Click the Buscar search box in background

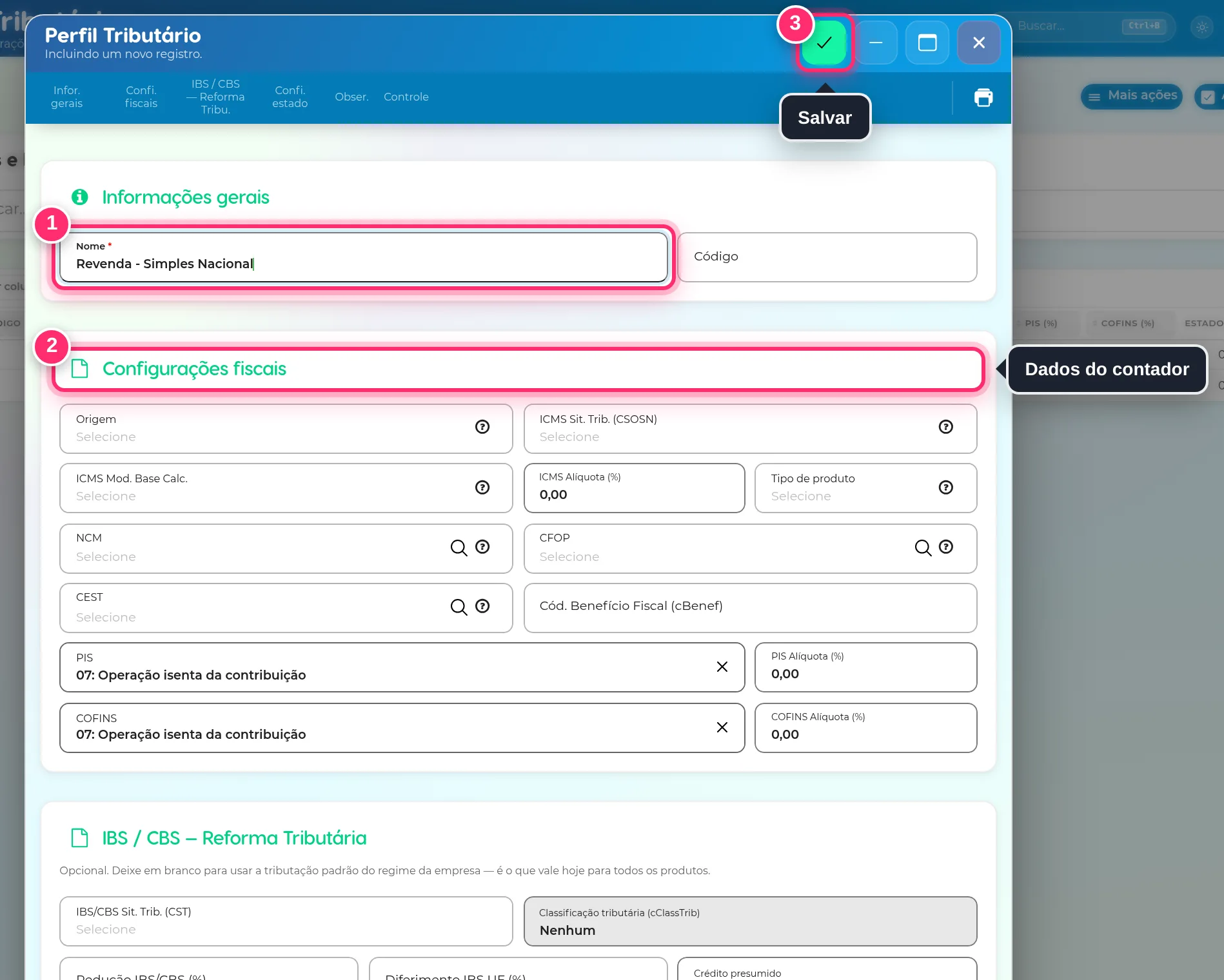point(1090,26)
